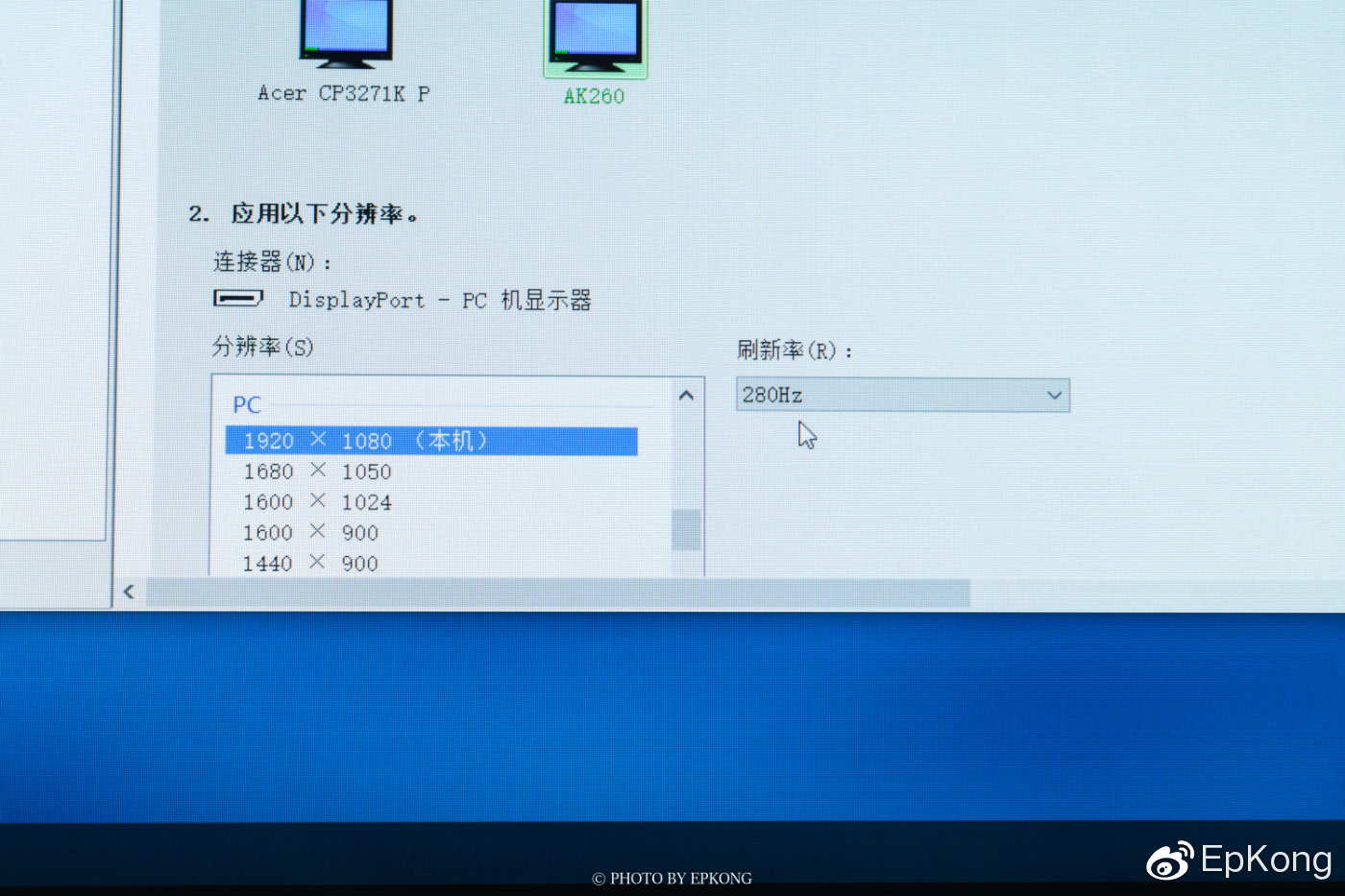Expand the PC resolution group header

tap(247, 404)
